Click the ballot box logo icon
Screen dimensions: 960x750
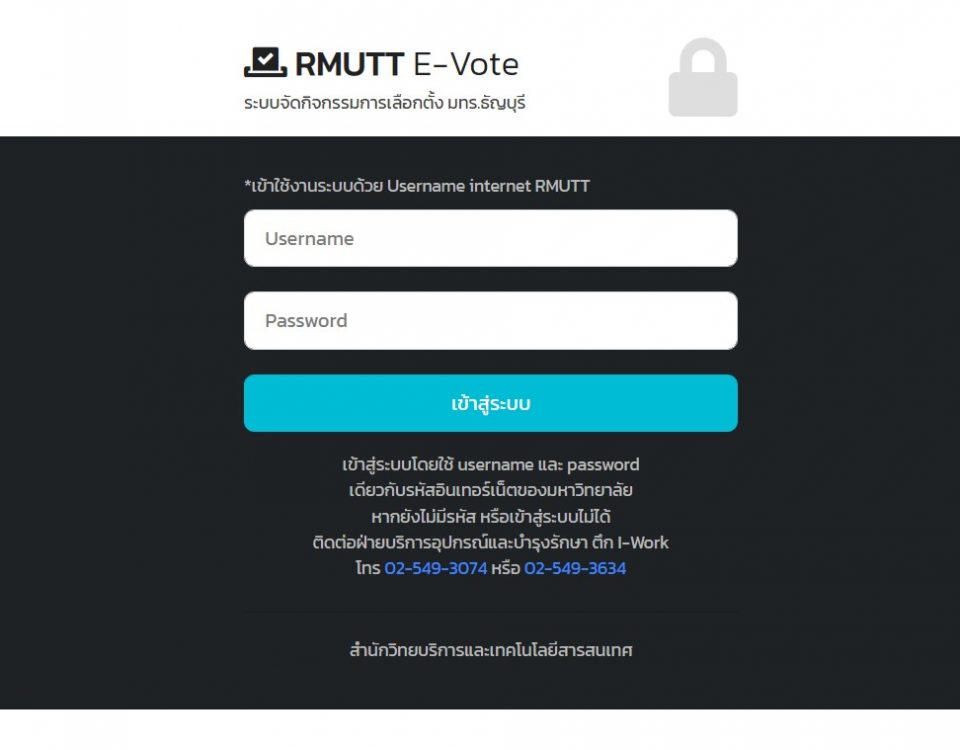pyautogui.click(x=265, y=63)
